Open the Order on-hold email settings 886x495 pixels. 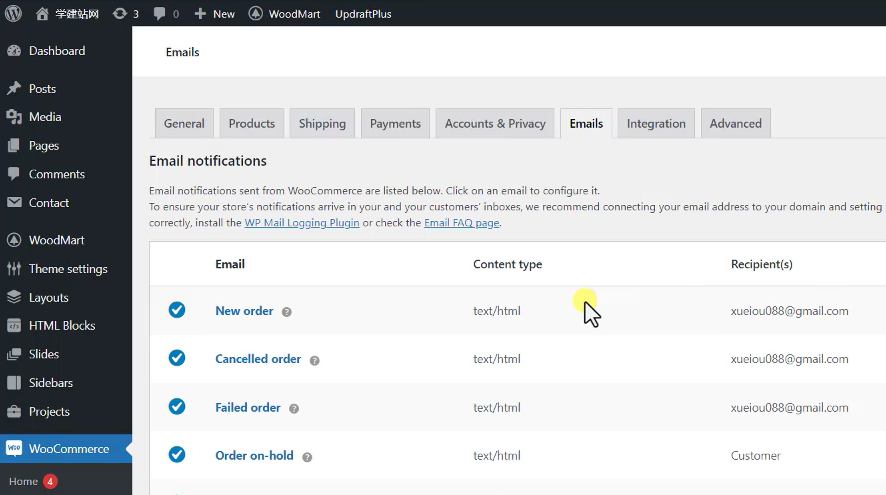tap(254, 455)
